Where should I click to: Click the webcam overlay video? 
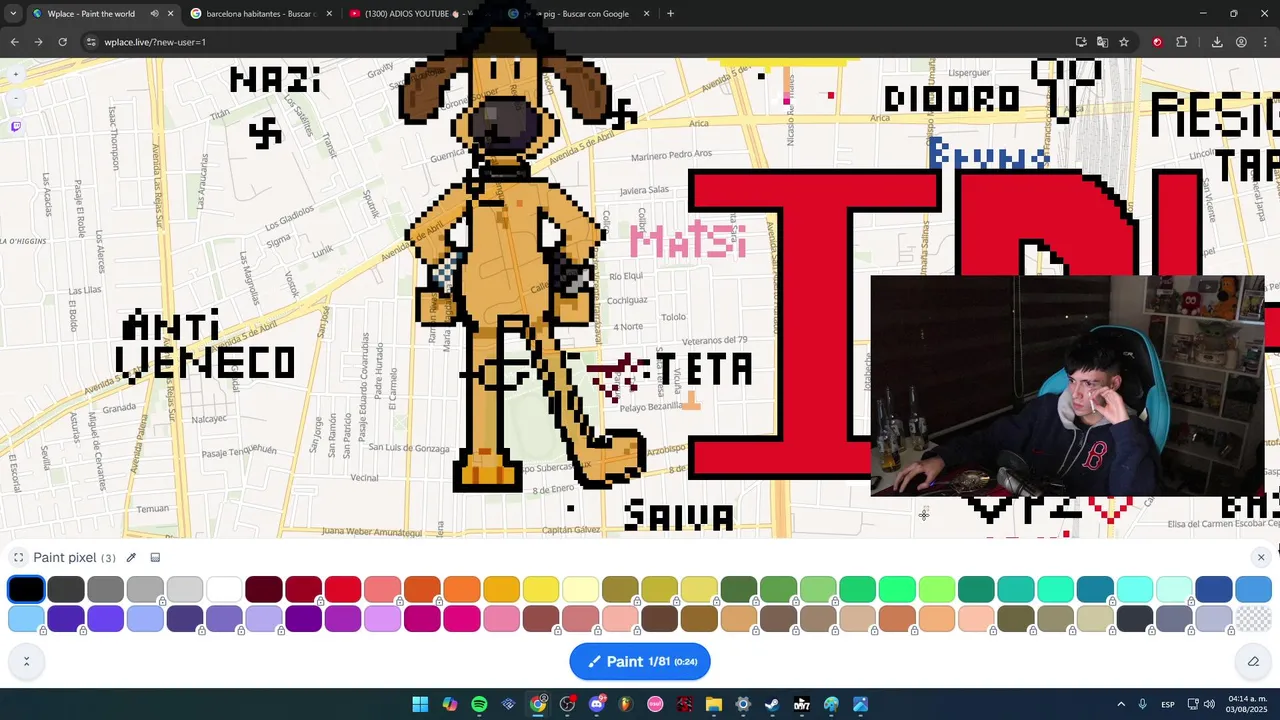pyautogui.click(x=1067, y=386)
